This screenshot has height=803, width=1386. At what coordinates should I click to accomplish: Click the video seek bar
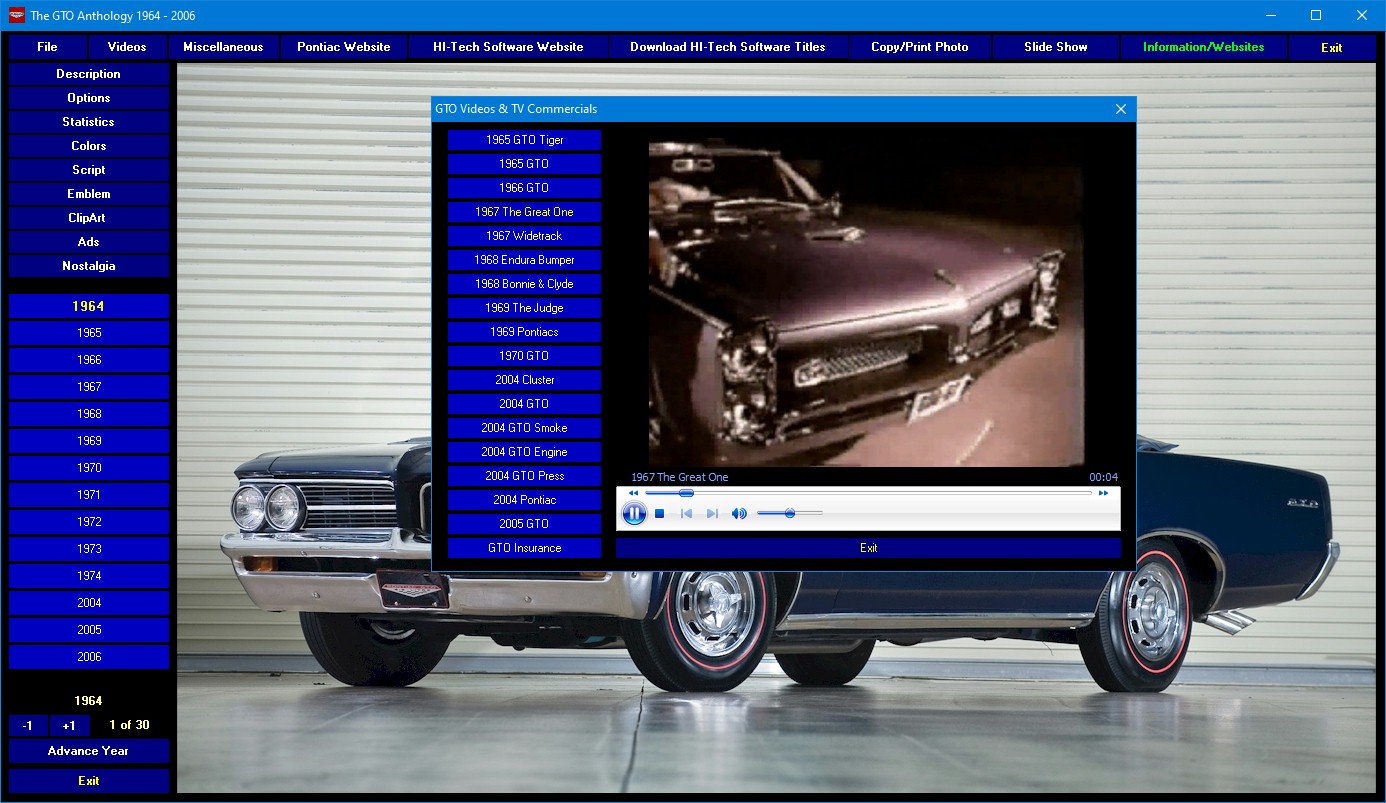coord(868,493)
